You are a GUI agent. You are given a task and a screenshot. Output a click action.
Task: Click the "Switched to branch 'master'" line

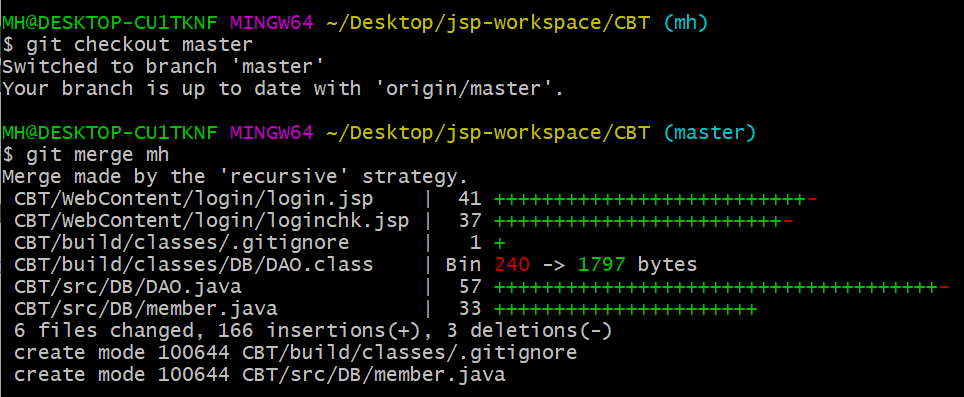(x=164, y=66)
